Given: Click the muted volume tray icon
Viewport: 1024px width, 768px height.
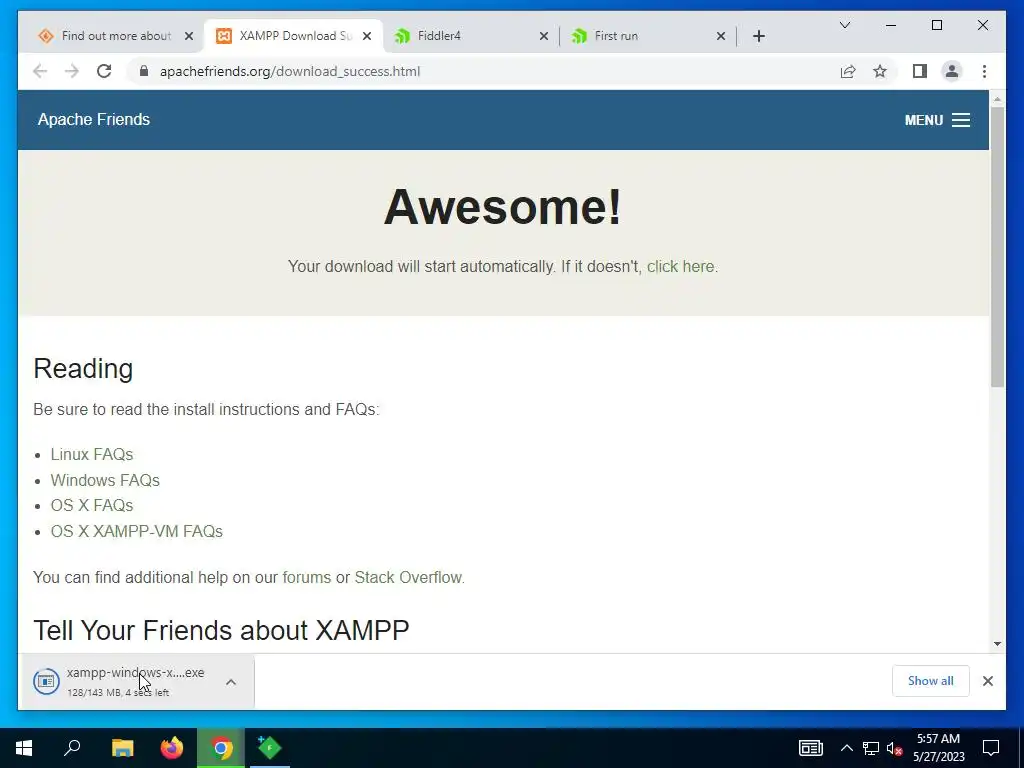Looking at the screenshot, I should tap(894, 748).
